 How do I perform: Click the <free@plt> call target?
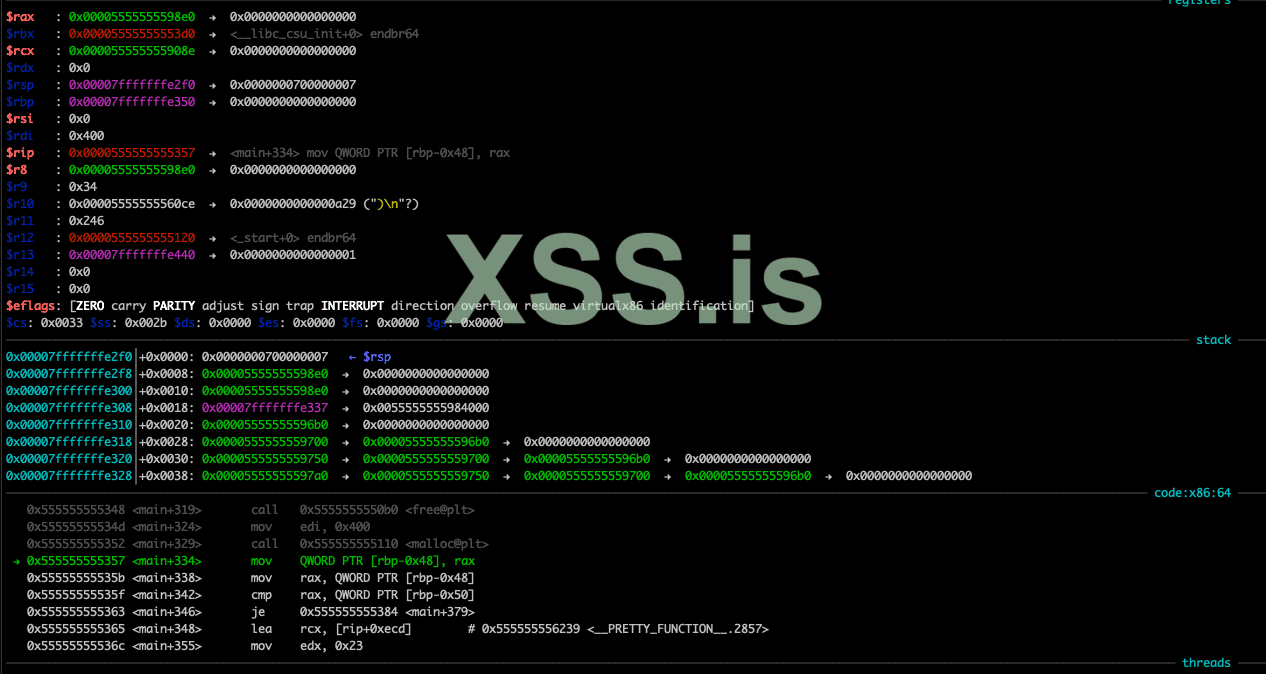[x=440, y=510]
